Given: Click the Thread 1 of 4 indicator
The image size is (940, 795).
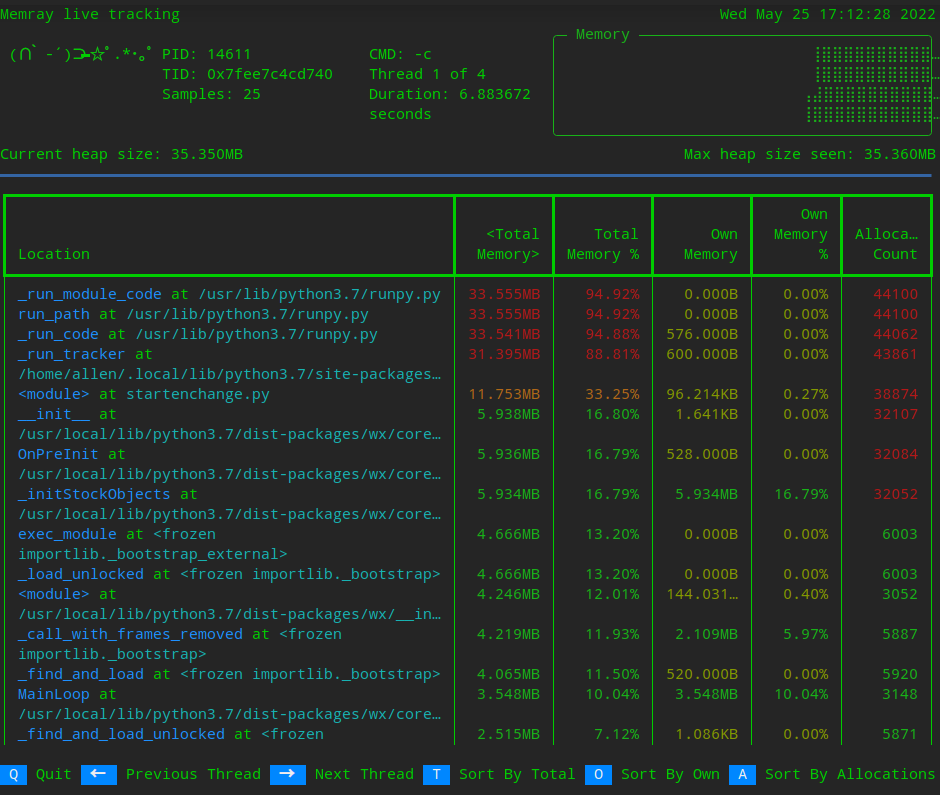Looking at the screenshot, I should (427, 74).
